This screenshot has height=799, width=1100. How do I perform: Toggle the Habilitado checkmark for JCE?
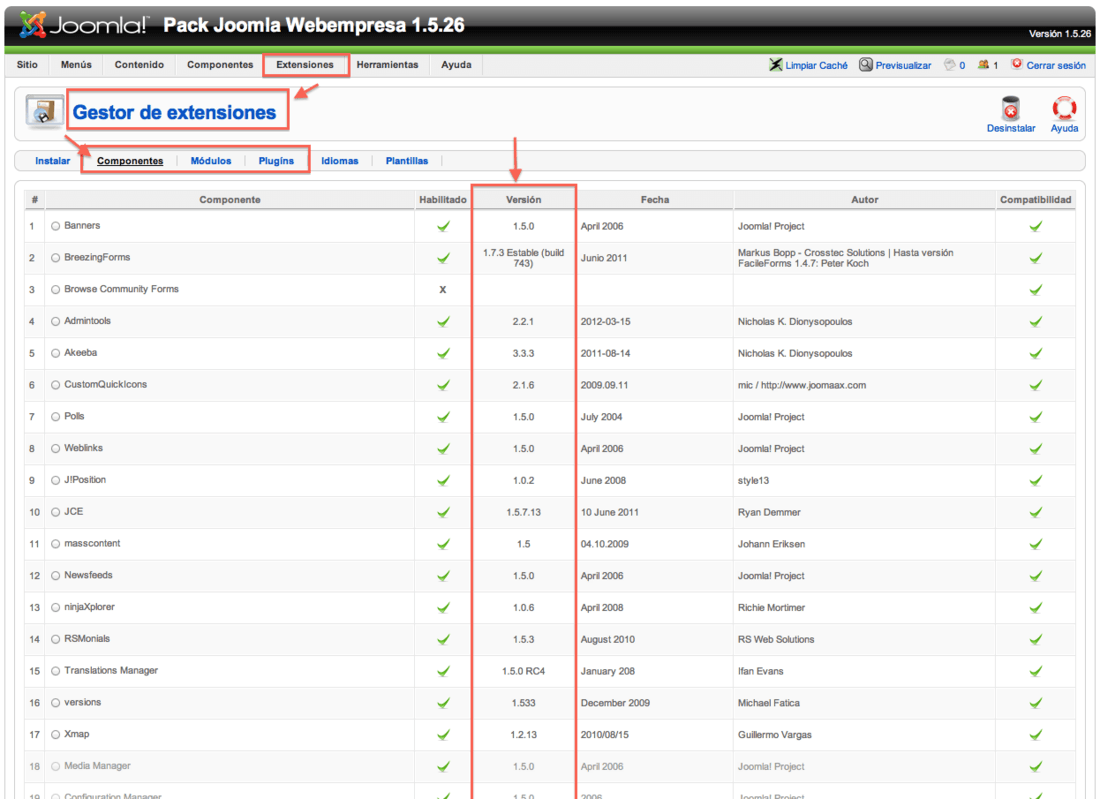[443, 512]
